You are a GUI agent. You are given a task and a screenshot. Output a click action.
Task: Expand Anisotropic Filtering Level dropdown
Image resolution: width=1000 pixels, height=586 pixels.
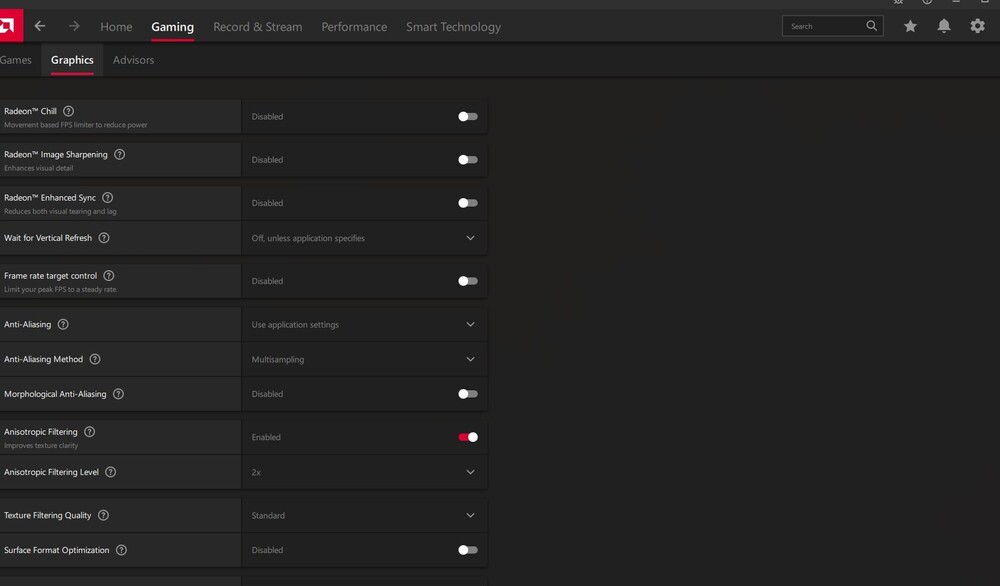pyautogui.click(x=470, y=472)
